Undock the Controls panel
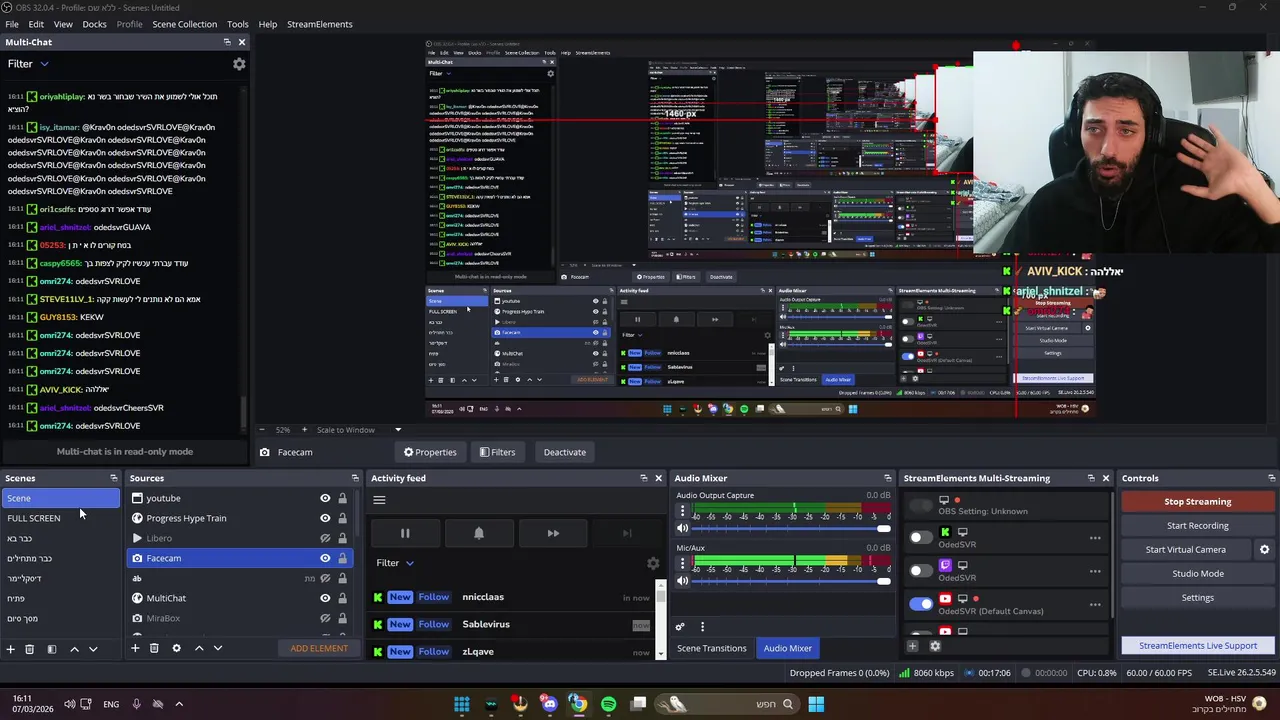 point(1271,478)
